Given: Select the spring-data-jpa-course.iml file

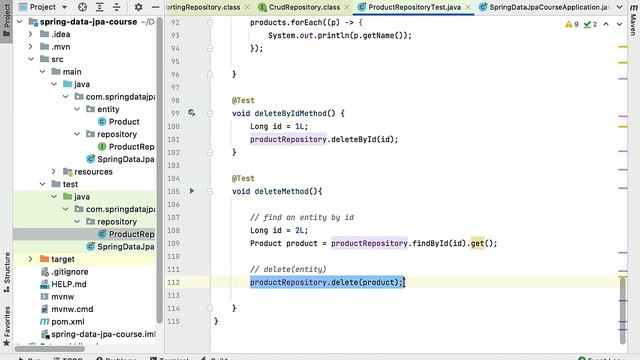Looking at the screenshot, I should pos(98,334).
